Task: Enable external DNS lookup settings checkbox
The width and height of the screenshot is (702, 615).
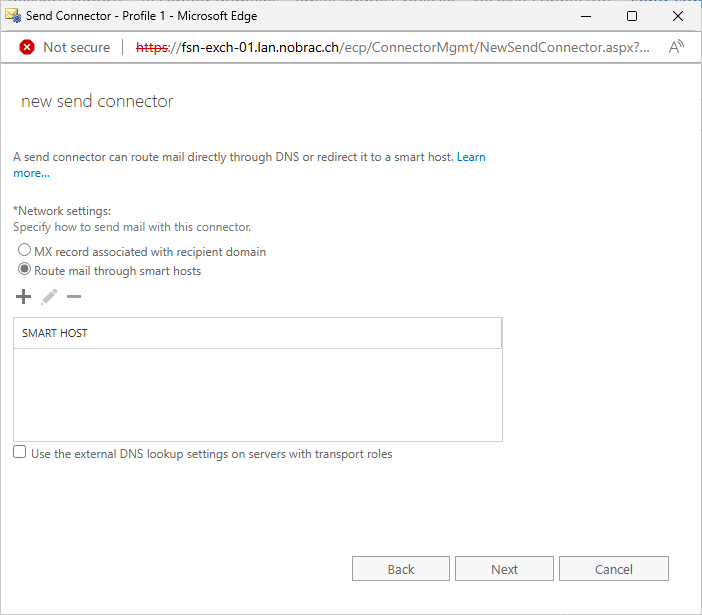Action: click(x=20, y=452)
